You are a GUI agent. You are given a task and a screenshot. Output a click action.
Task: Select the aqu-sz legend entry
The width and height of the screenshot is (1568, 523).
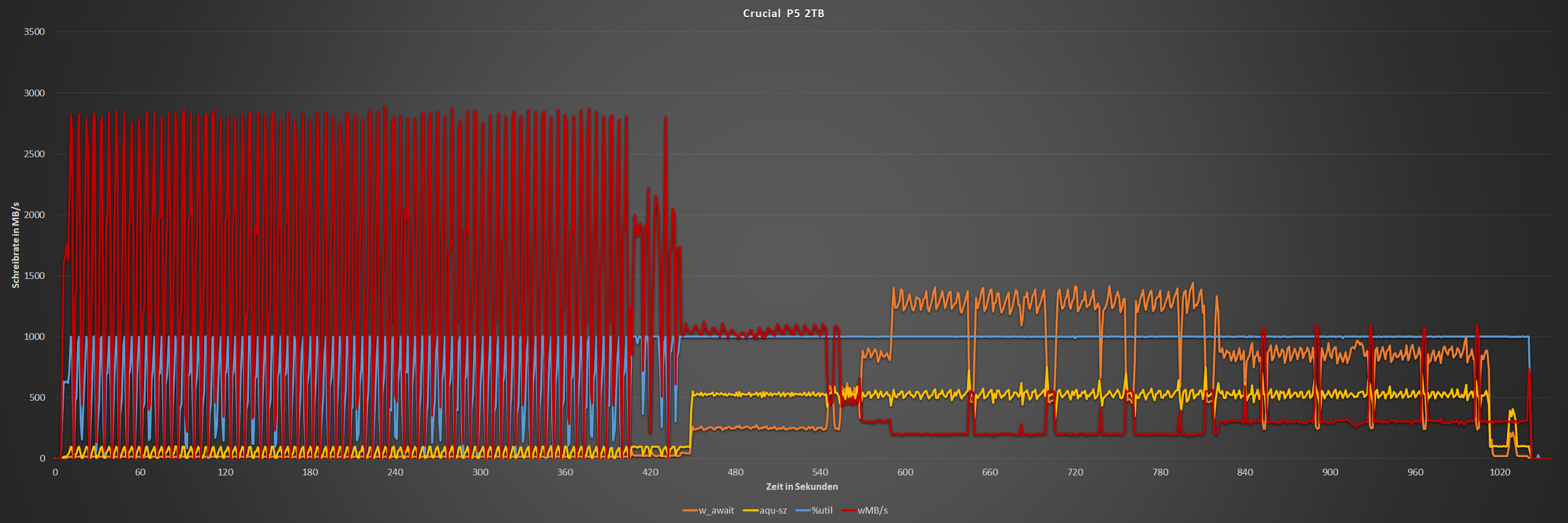tap(765, 510)
